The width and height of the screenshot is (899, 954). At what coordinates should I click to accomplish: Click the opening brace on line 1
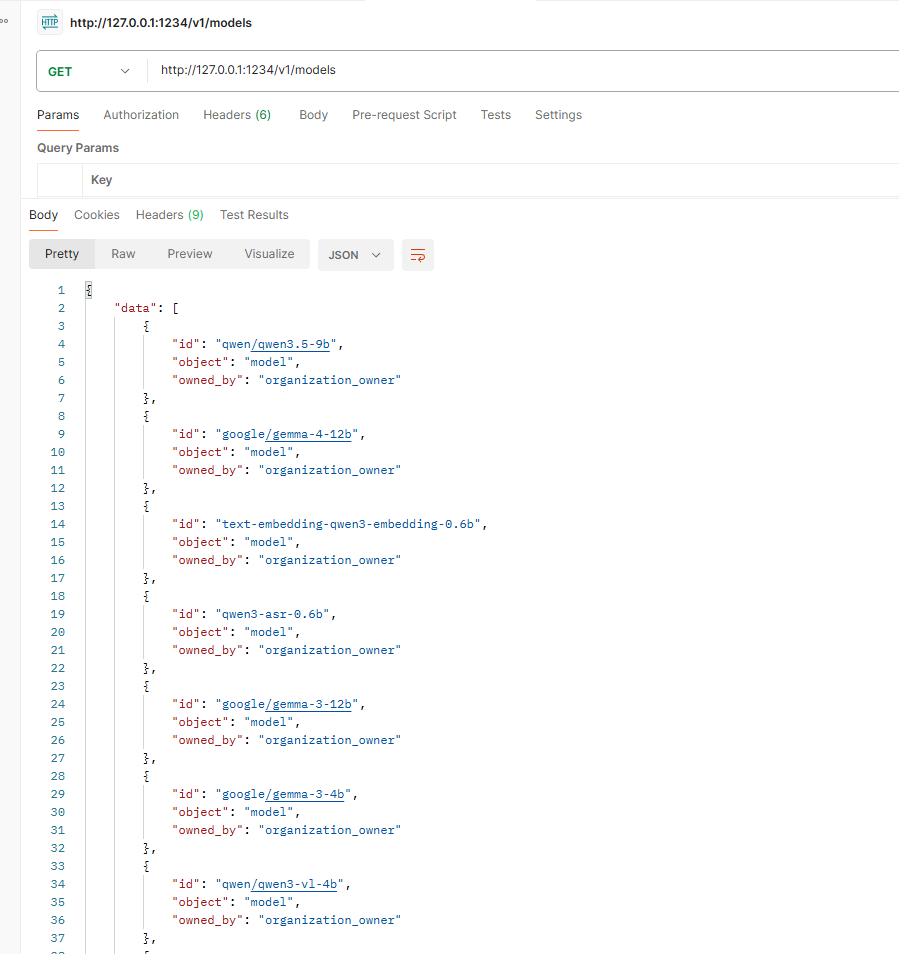click(89, 290)
